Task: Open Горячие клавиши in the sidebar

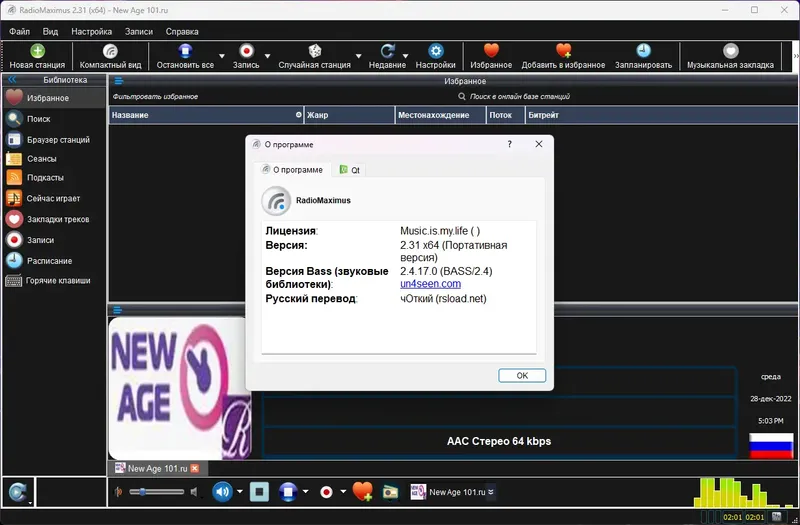Action: click(48, 281)
